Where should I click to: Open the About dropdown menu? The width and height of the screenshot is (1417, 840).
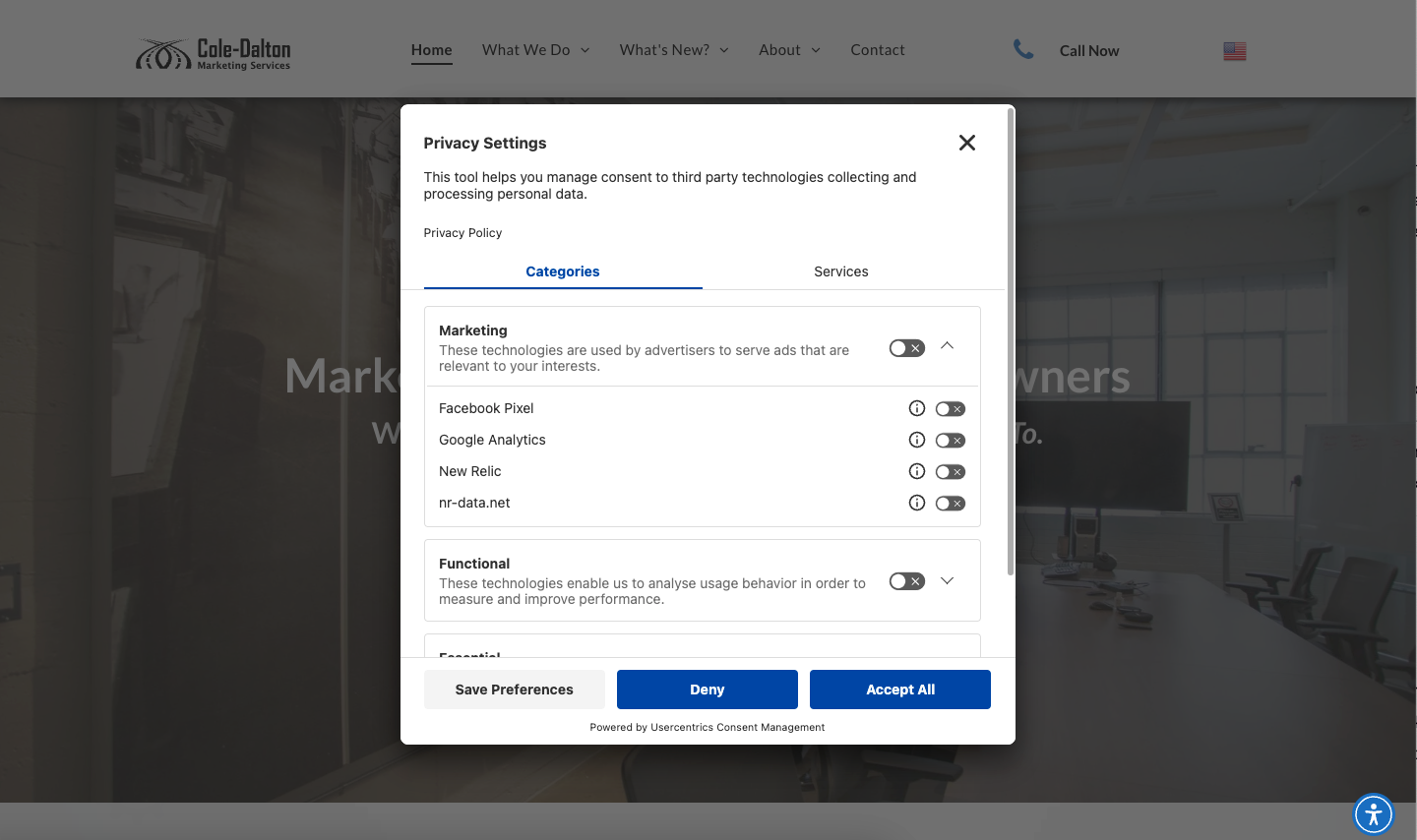[x=789, y=50]
